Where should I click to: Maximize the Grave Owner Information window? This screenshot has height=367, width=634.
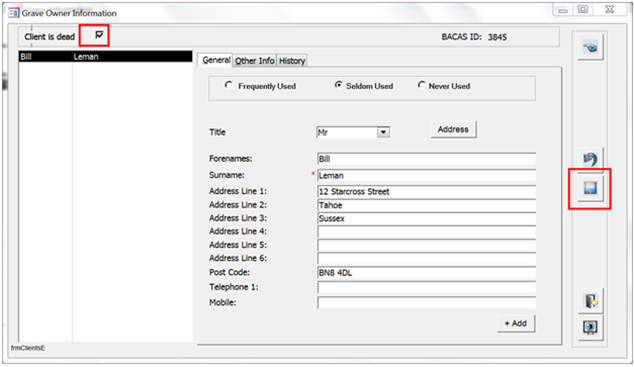583,9
